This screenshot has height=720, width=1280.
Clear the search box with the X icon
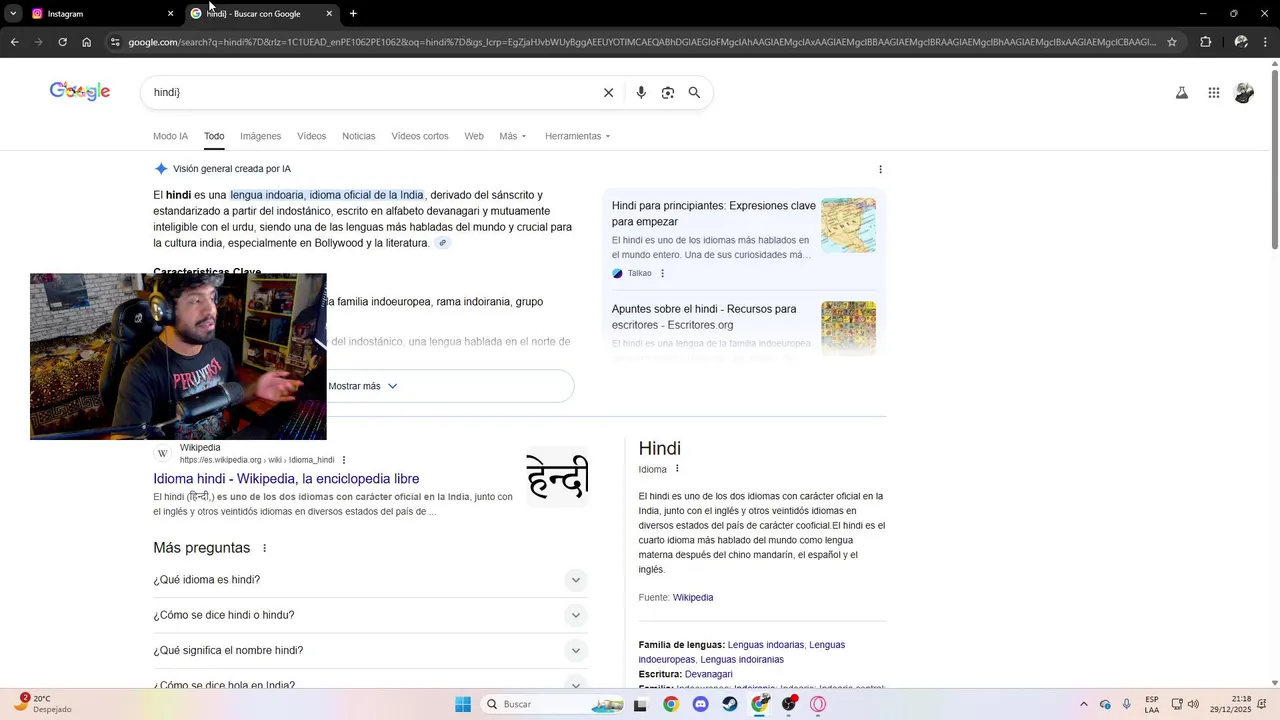(x=608, y=93)
